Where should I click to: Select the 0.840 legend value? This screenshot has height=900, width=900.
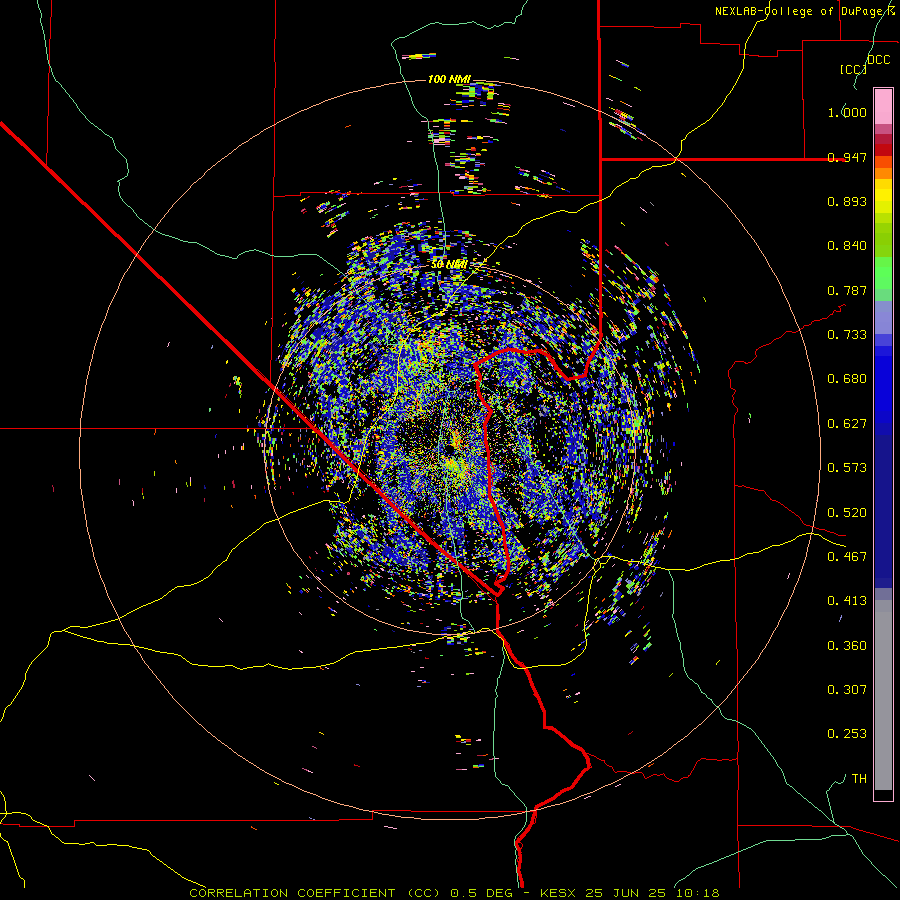click(x=847, y=246)
